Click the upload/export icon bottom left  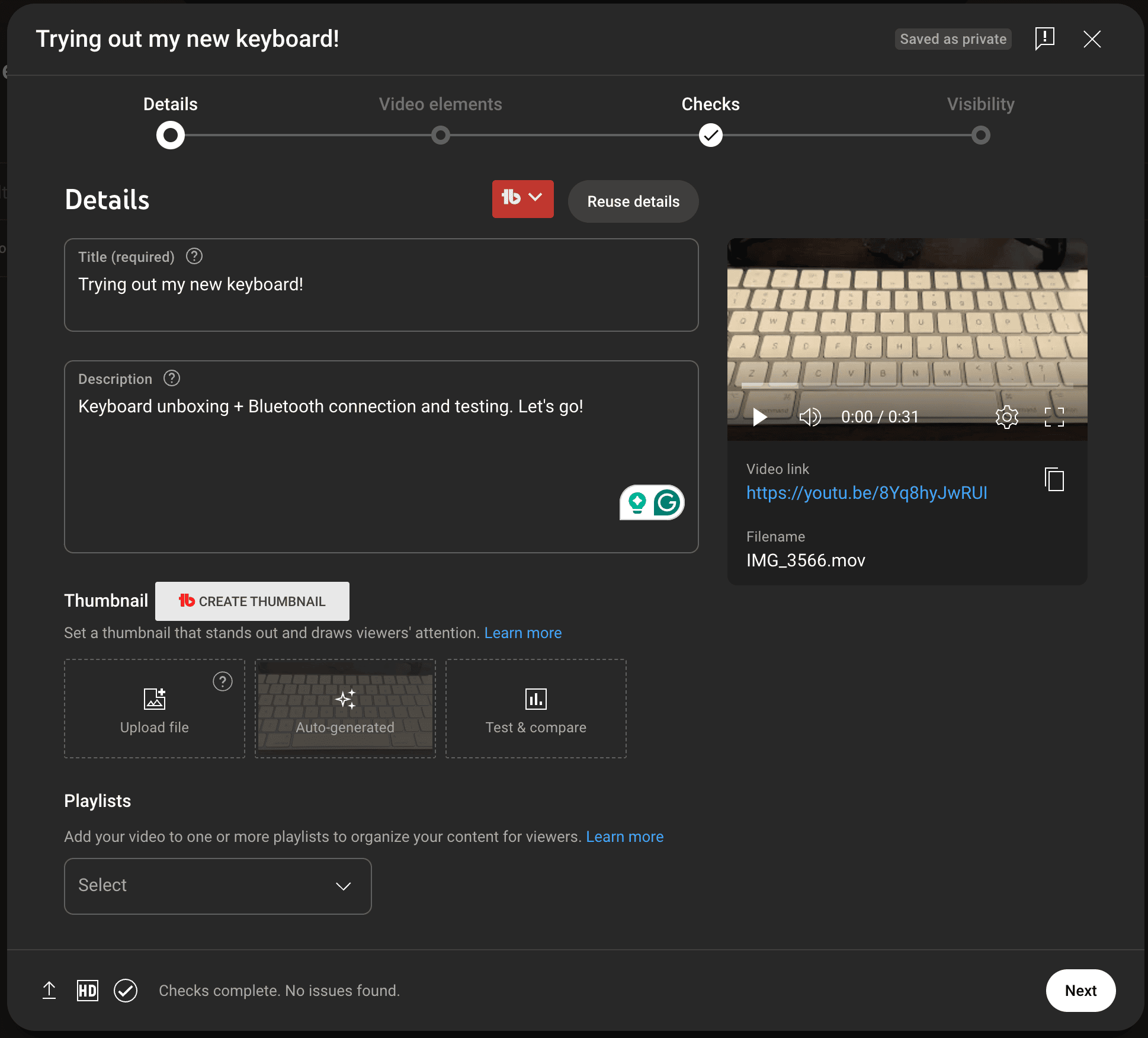point(49,990)
